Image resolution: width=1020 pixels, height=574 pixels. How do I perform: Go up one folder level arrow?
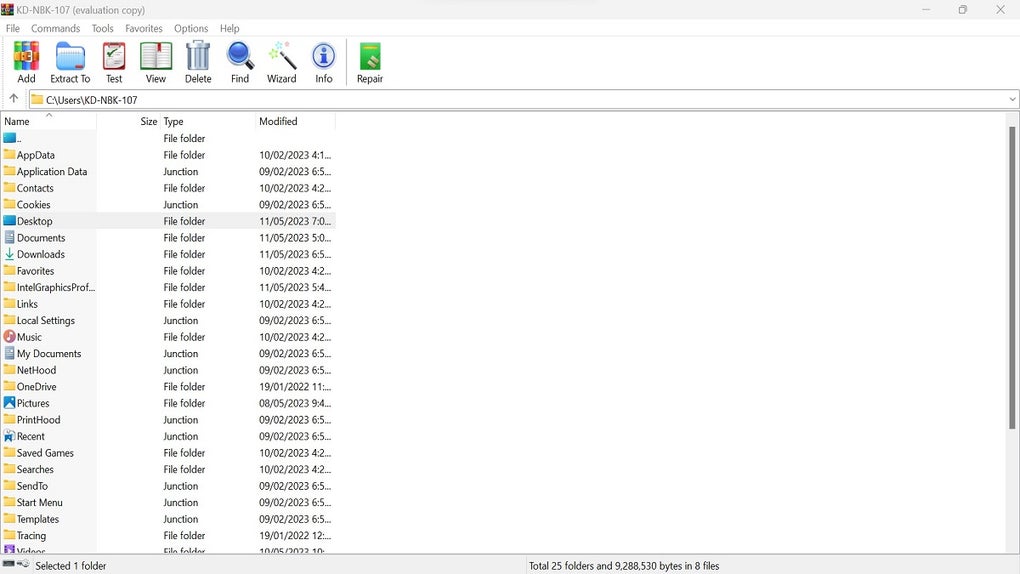pos(14,99)
